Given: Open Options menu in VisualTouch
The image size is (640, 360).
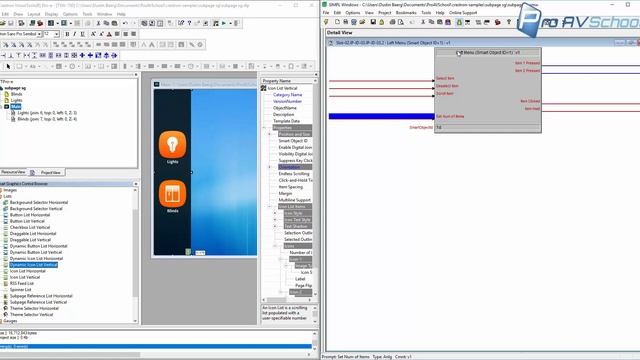Looking at the screenshot, I should coord(70,14).
